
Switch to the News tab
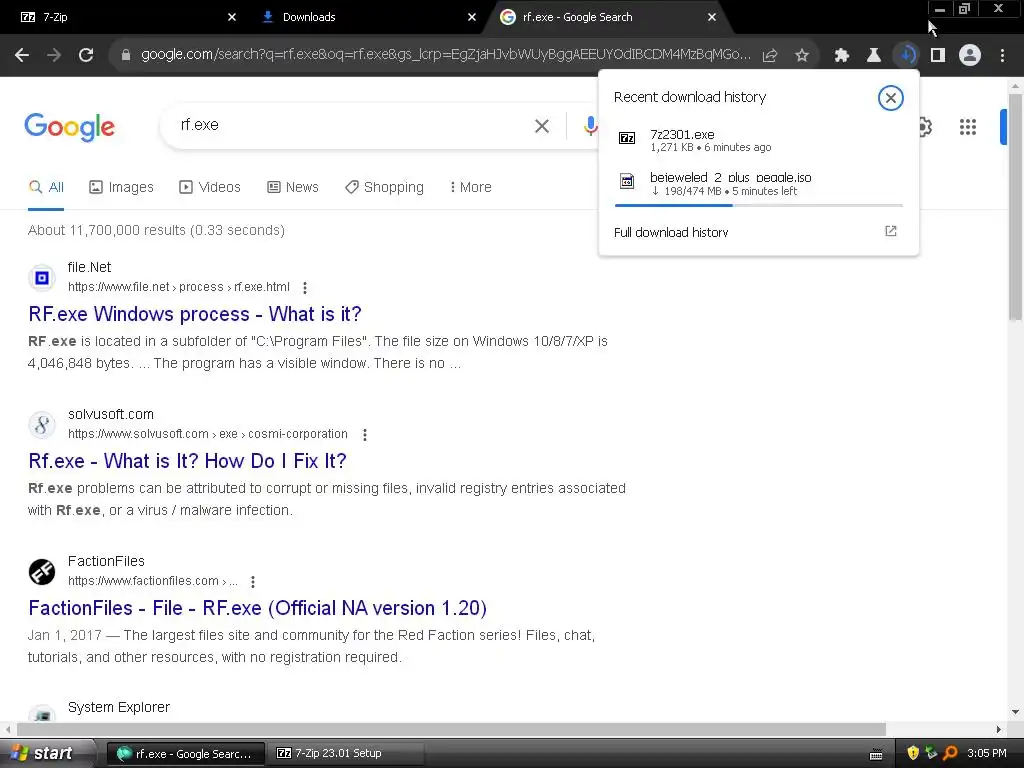(293, 187)
